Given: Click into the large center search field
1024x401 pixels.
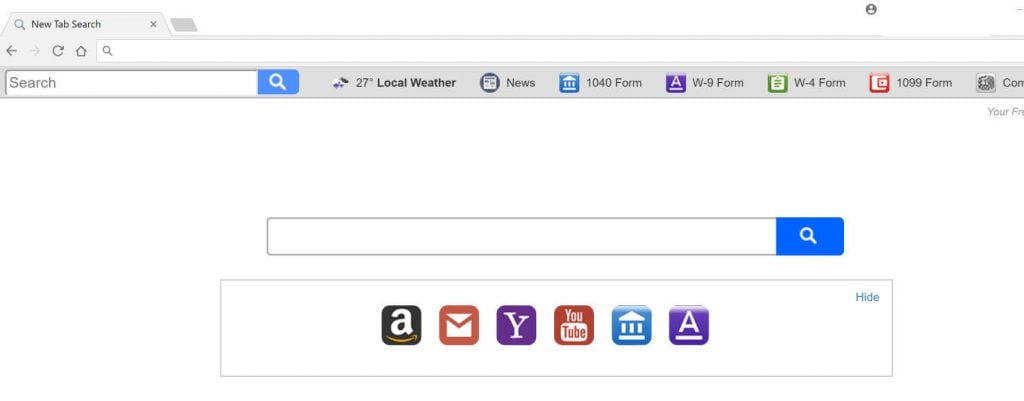Looking at the screenshot, I should pos(521,236).
